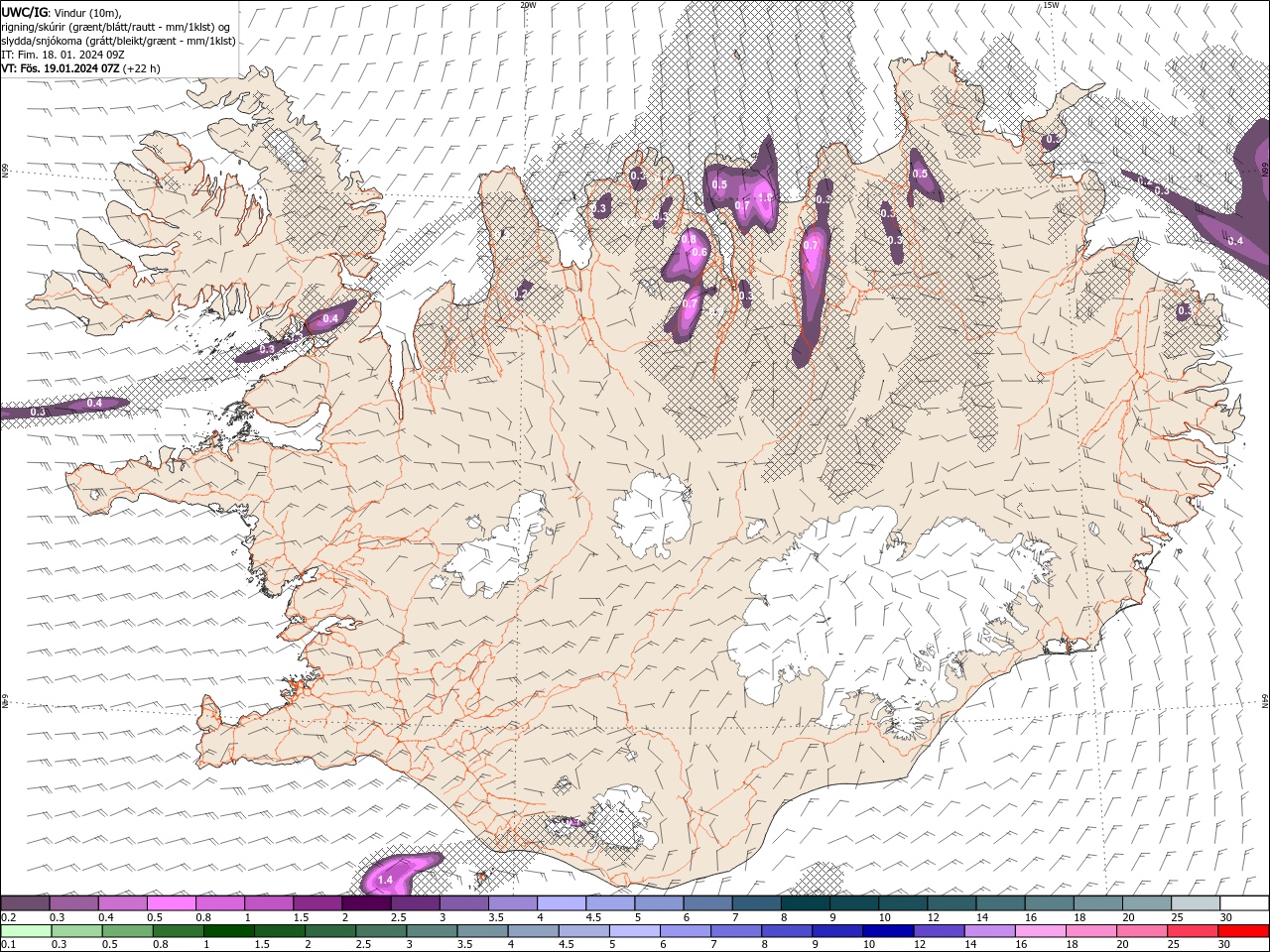Screen dimensions: 1270x952
Task: Select the darkest green swatch starting at 1 in the lower legend
Action: pyautogui.click(x=229, y=931)
